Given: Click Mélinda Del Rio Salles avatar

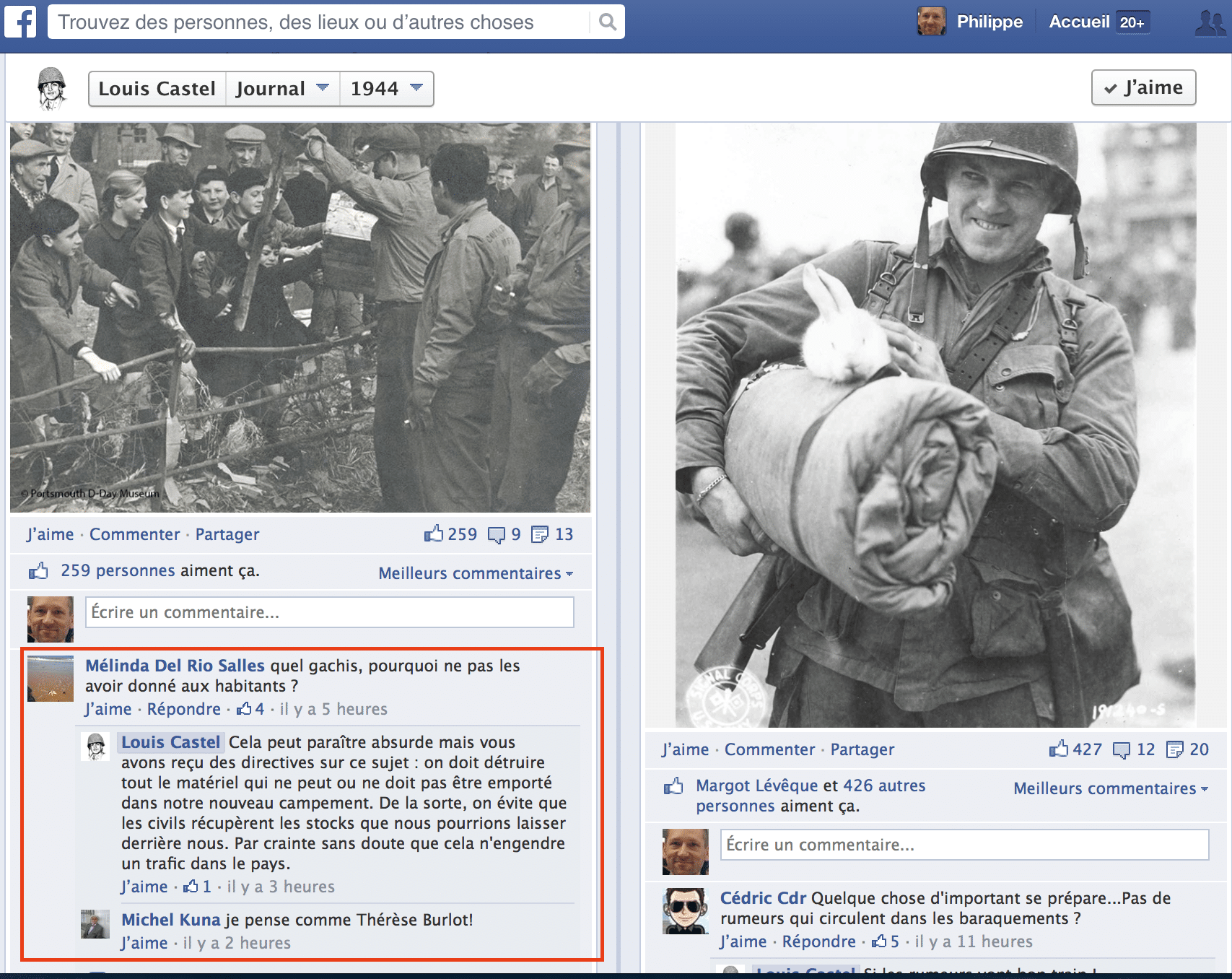Looking at the screenshot, I should pyautogui.click(x=51, y=679).
